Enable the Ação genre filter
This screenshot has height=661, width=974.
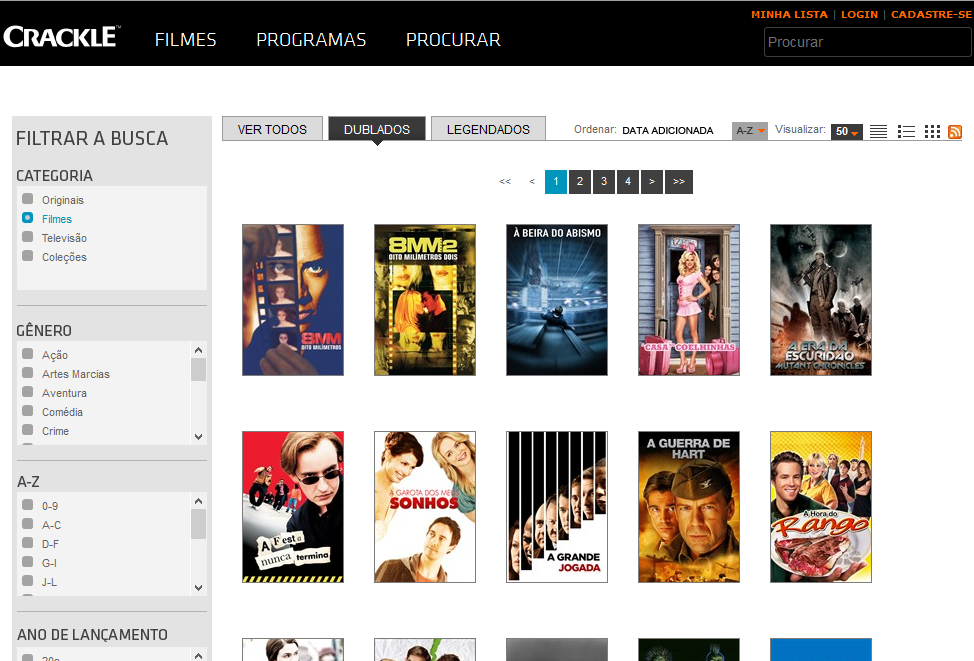click(x=27, y=353)
